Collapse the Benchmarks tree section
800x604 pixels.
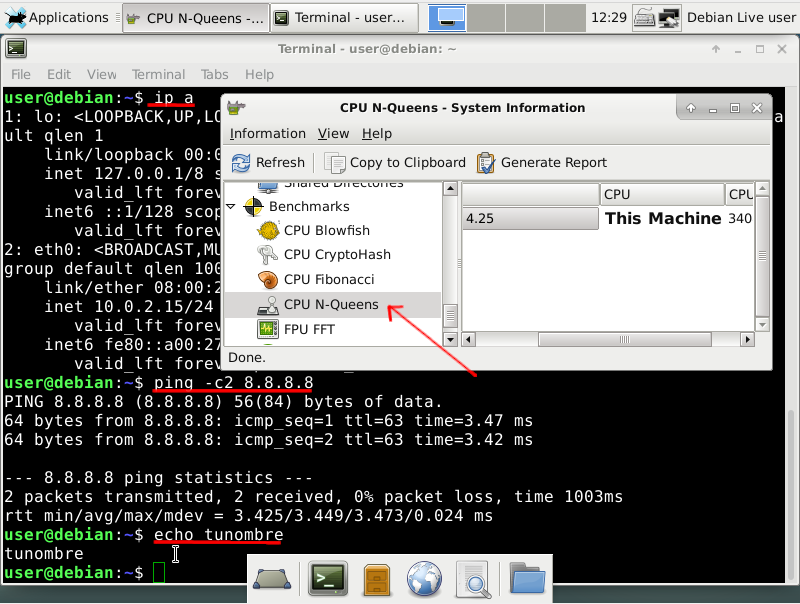click(231, 207)
